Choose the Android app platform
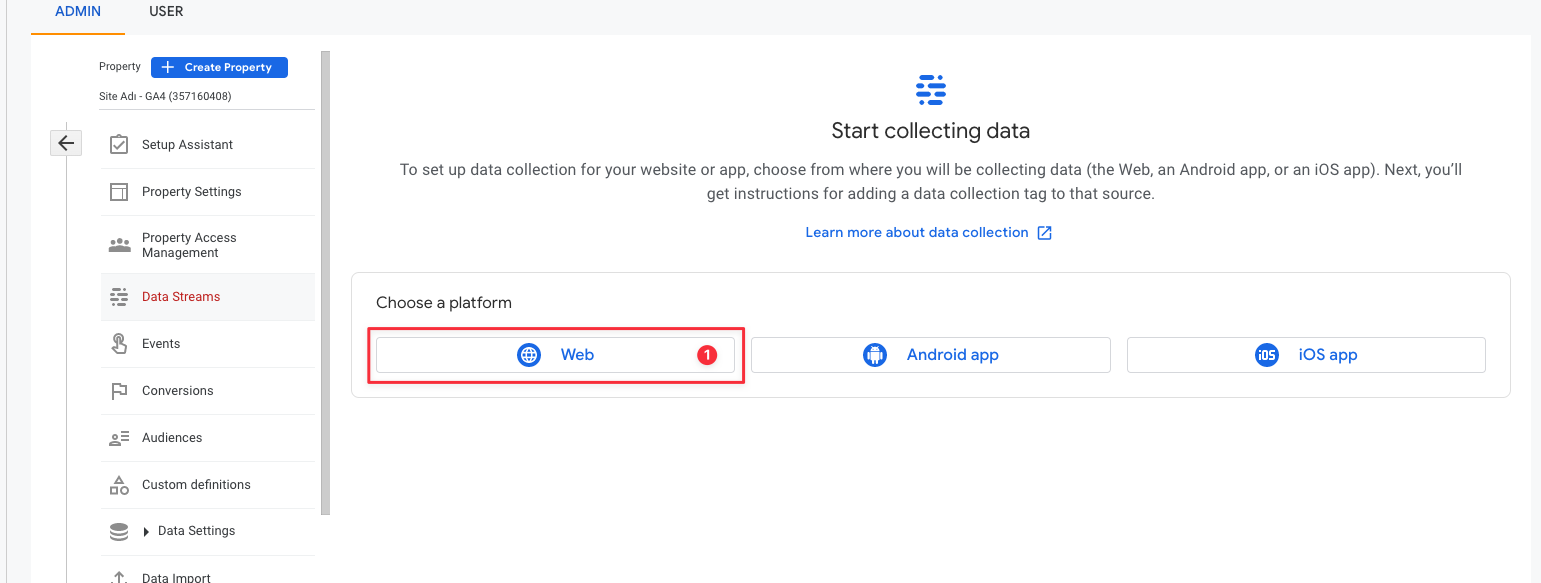This screenshot has width=1541, height=583. tap(931, 355)
